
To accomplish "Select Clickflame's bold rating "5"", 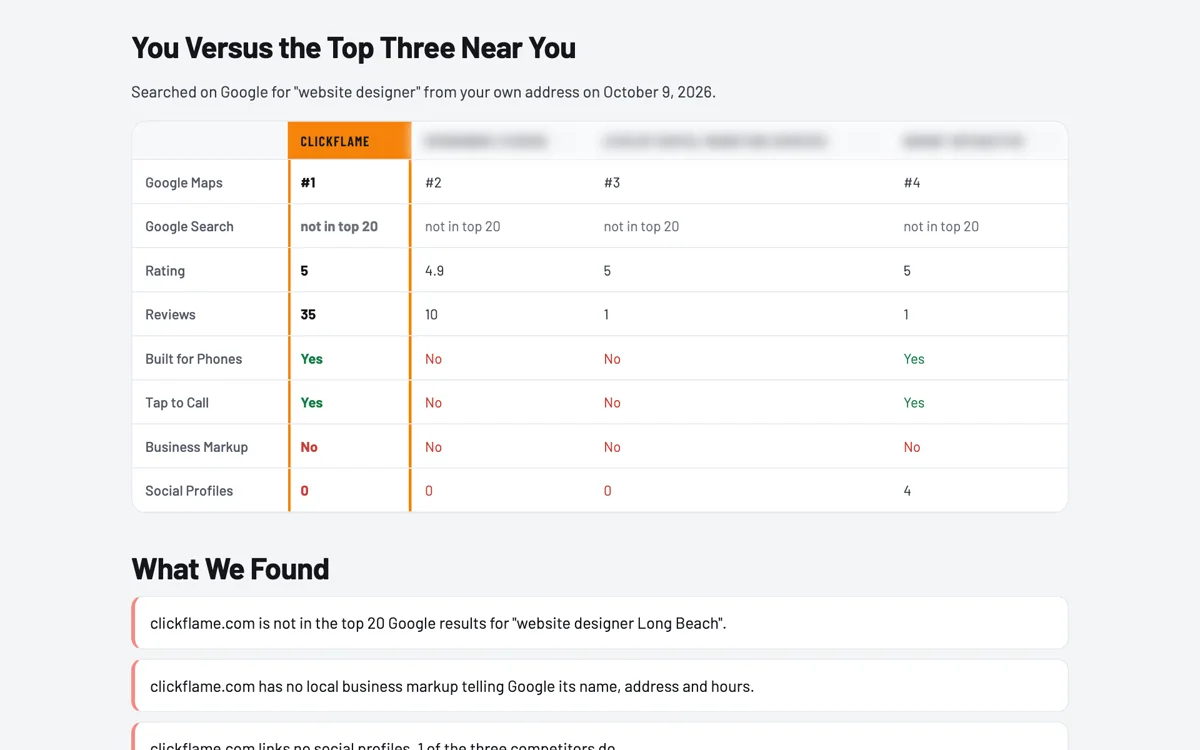I will [305, 271].
